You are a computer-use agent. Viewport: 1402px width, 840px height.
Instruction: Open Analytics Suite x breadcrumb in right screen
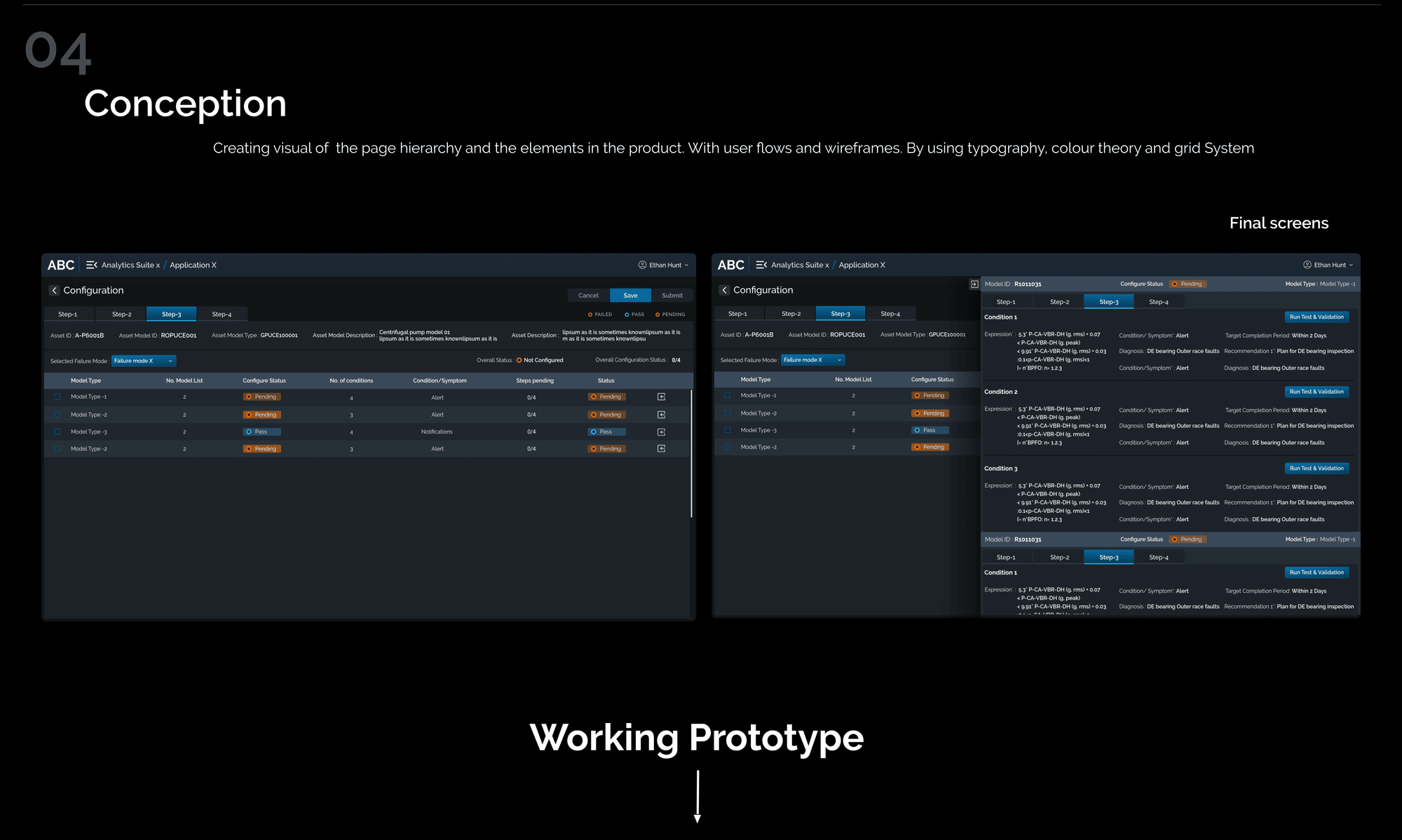(x=800, y=266)
